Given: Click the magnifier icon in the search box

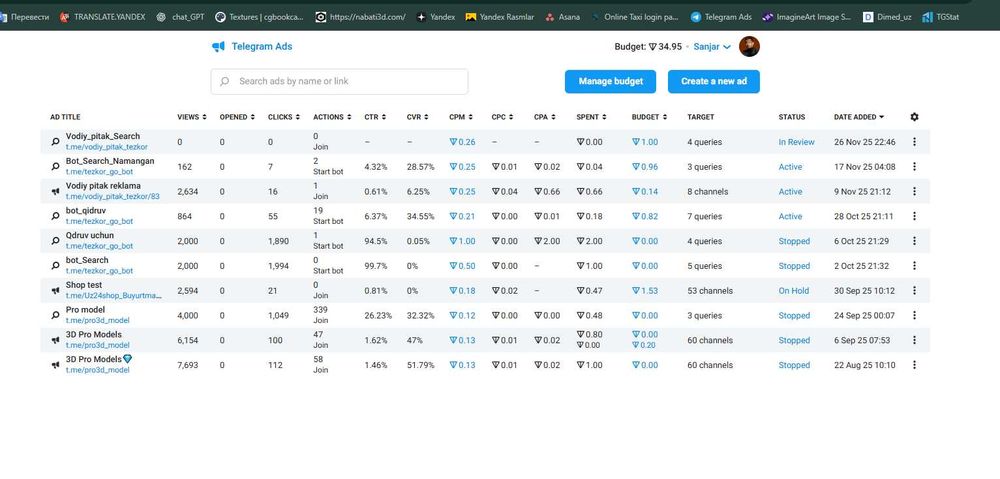Looking at the screenshot, I should click(224, 82).
